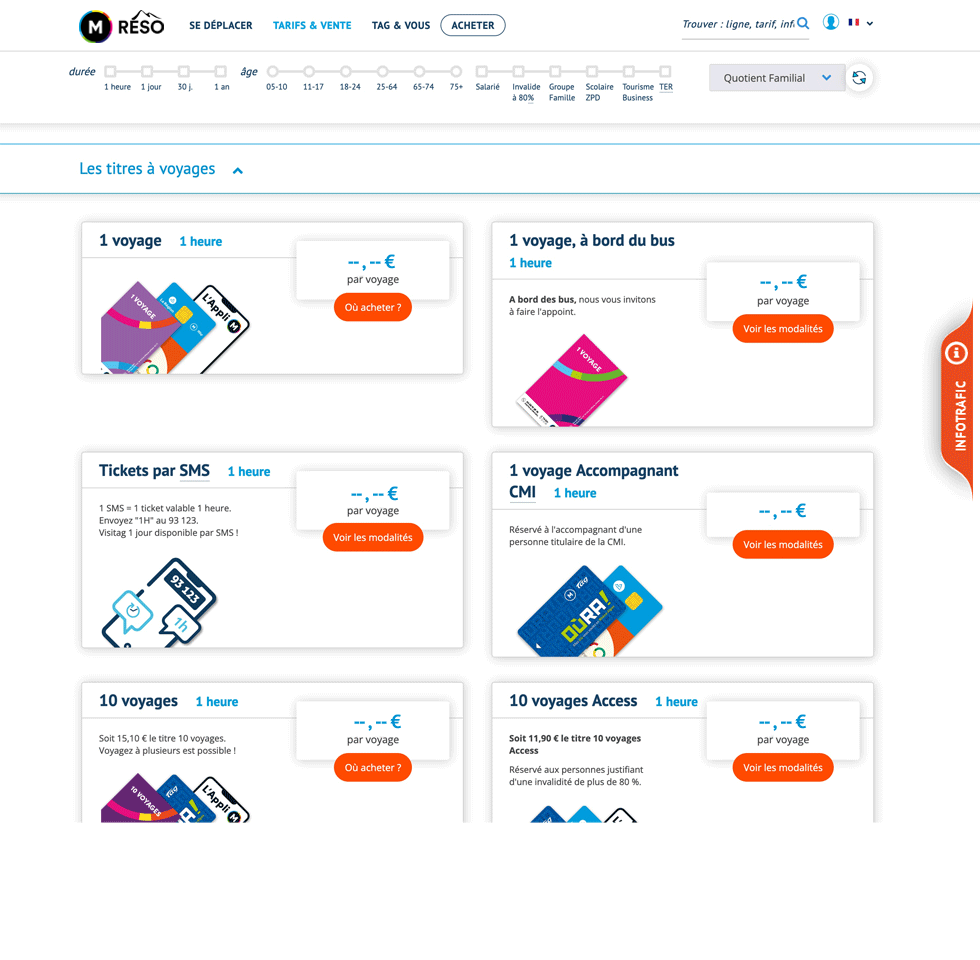The width and height of the screenshot is (980, 960).
Task: Open the user account icon
Action: point(830,22)
